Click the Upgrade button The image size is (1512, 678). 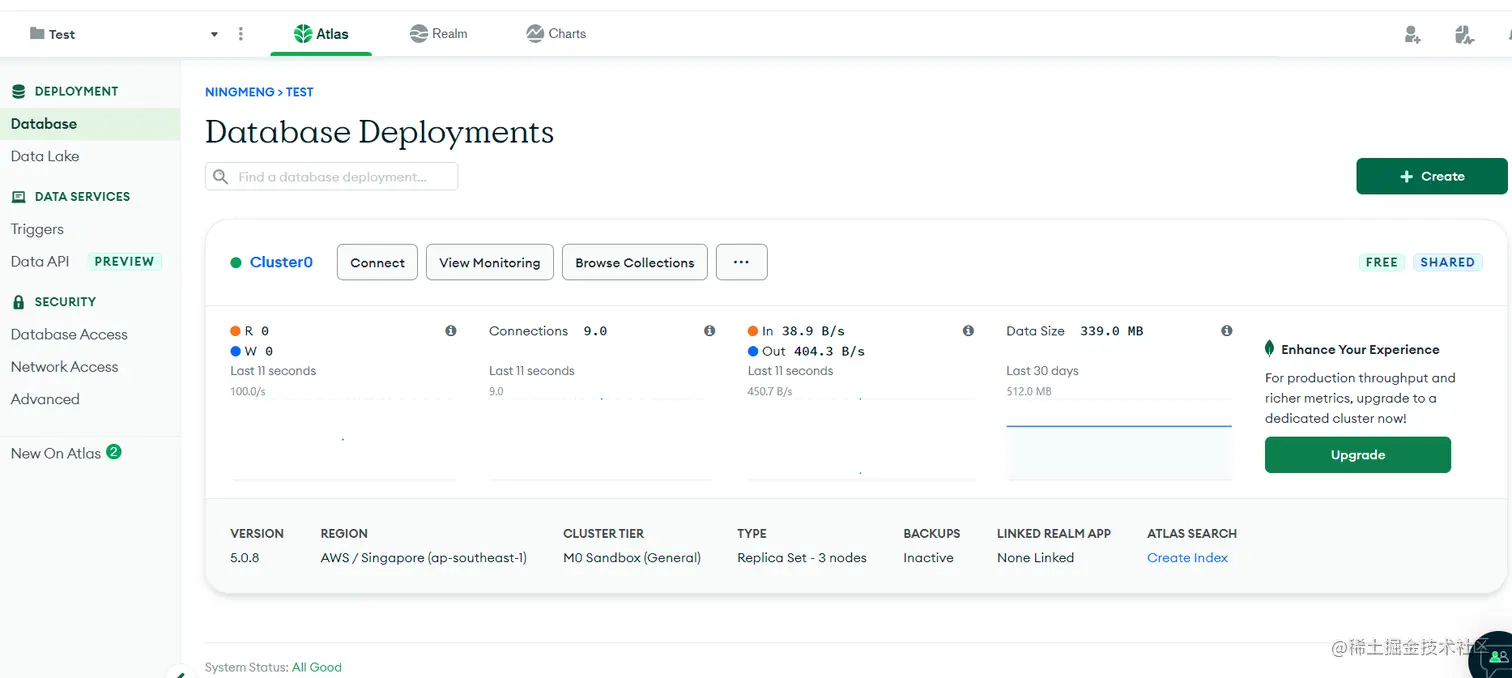pos(1358,454)
